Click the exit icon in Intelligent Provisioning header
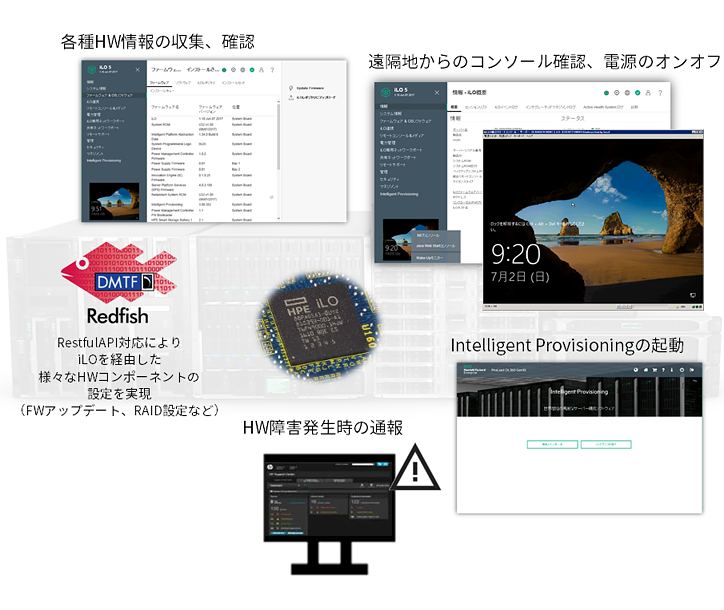Screen dimensions: 724x610 (x=692, y=370)
